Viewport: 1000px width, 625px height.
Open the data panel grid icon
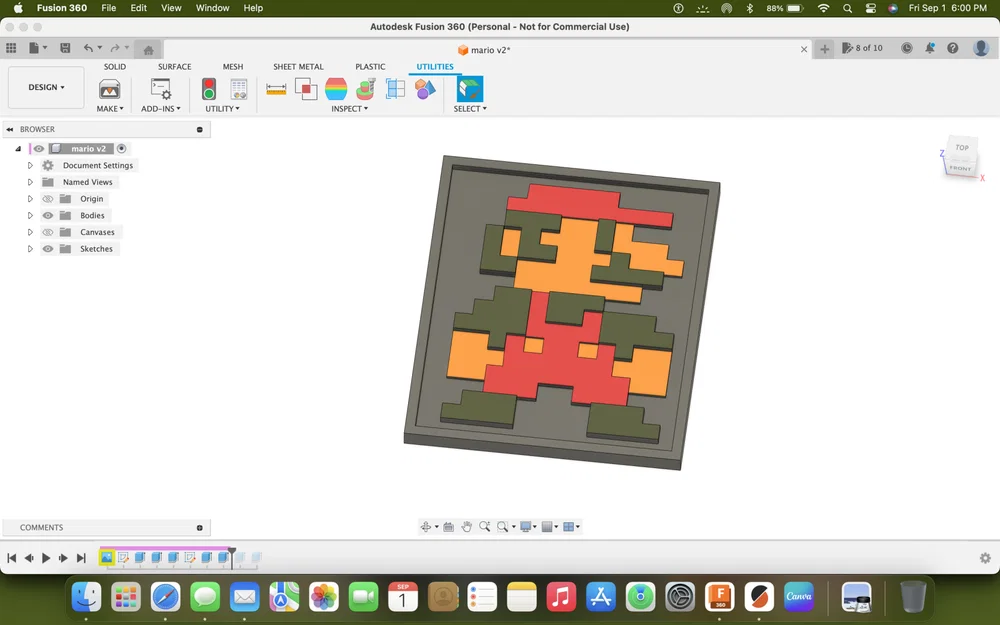(x=11, y=48)
